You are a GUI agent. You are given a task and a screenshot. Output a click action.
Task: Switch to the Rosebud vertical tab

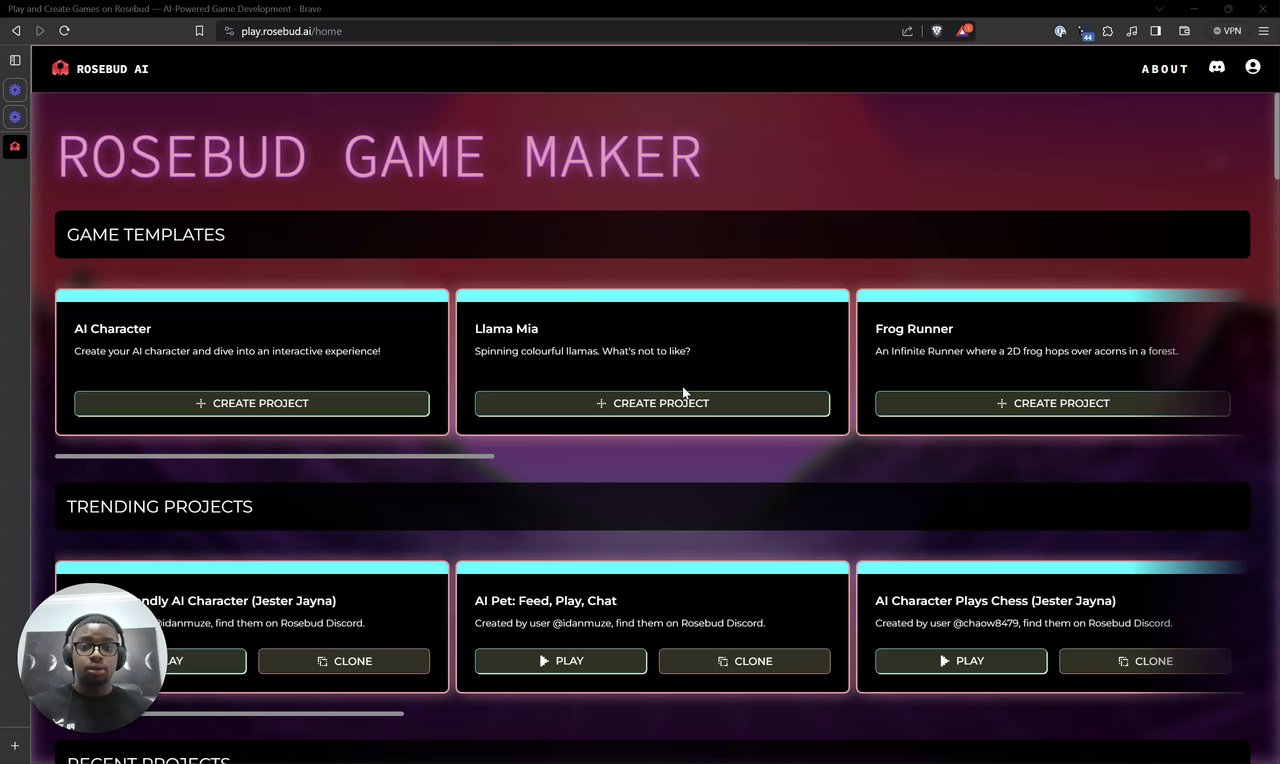tap(15, 146)
